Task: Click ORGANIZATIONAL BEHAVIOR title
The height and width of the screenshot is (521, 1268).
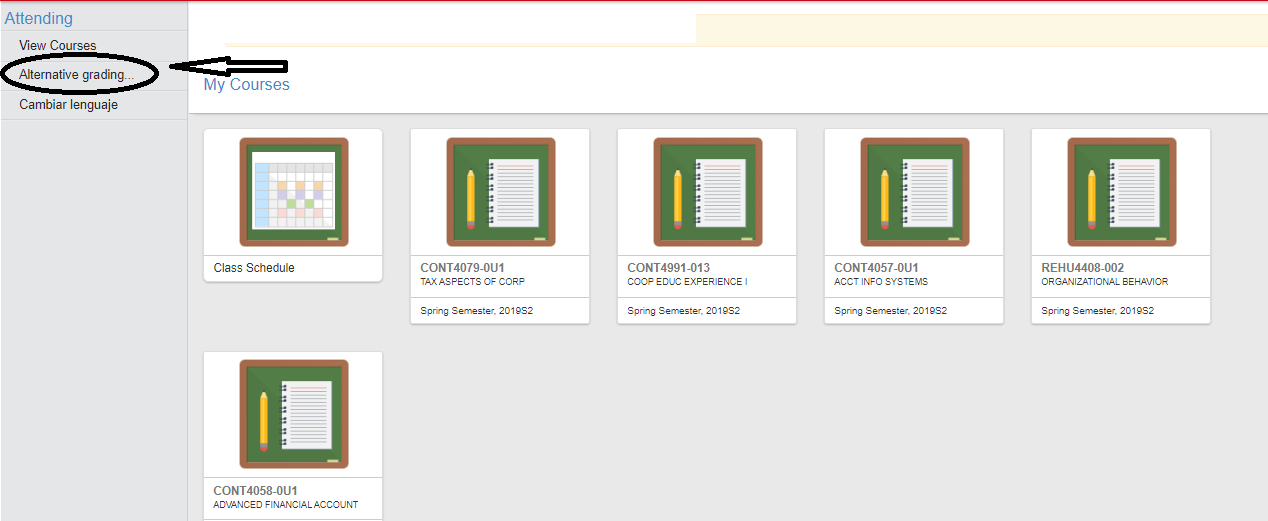Action: pyautogui.click(x=1105, y=282)
